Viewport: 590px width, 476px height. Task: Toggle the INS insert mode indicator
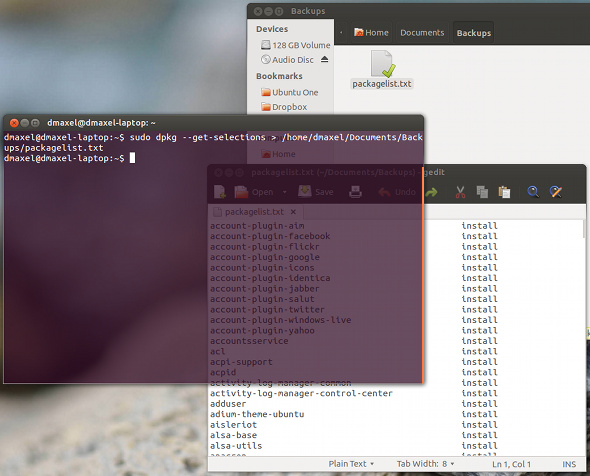pyautogui.click(x=569, y=464)
